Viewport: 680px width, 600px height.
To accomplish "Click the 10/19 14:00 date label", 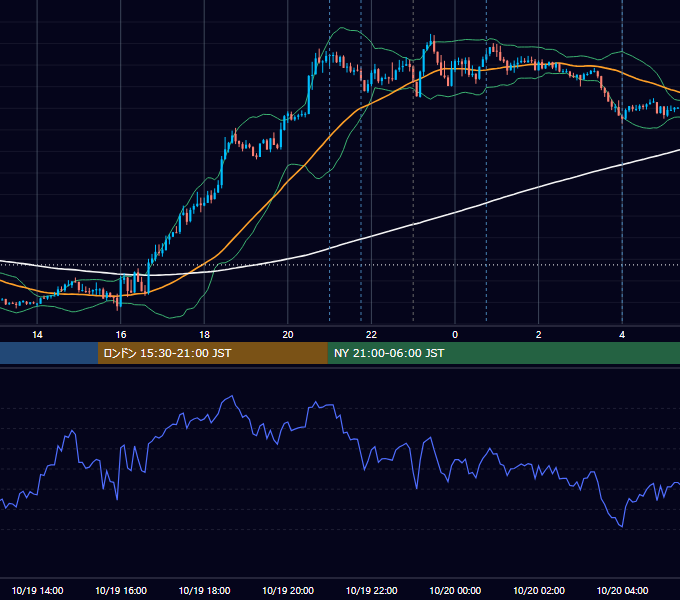I will click(x=37, y=590).
